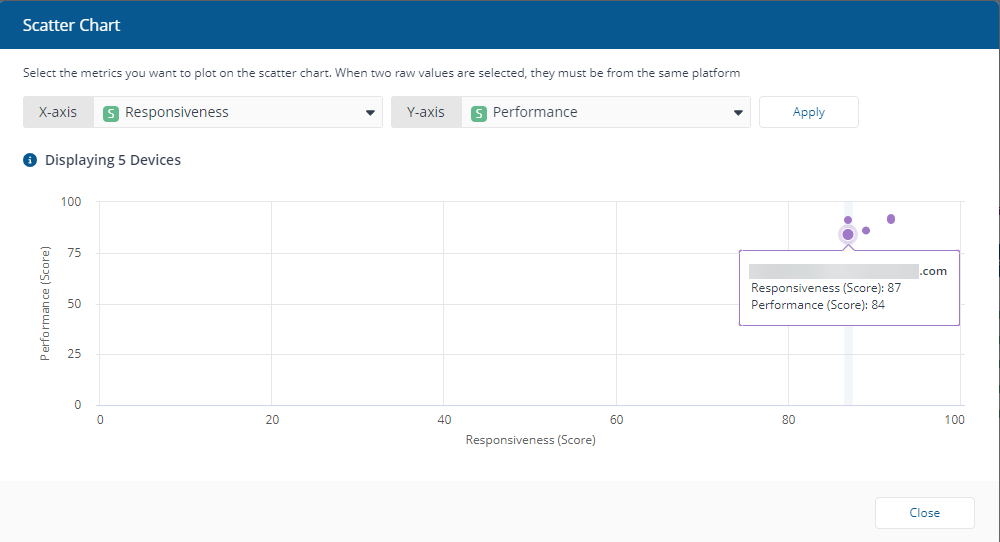Image resolution: width=1000 pixels, height=542 pixels.
Task: Select the highlighted data point scoring 87, 84
Action: (x=848, y=234)
